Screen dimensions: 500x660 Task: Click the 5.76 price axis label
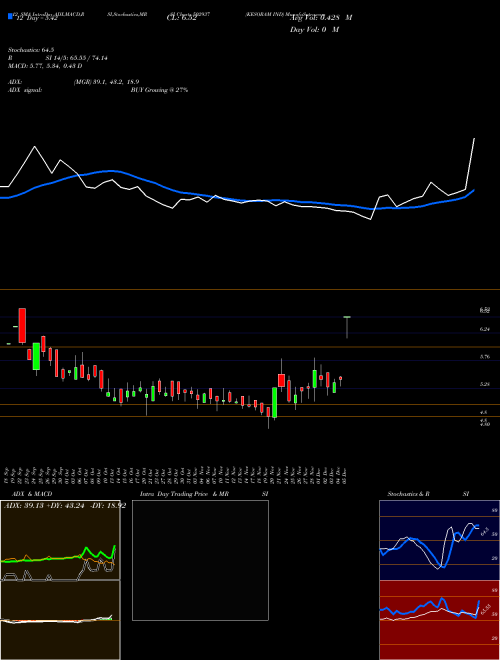[x=484, y=357]
